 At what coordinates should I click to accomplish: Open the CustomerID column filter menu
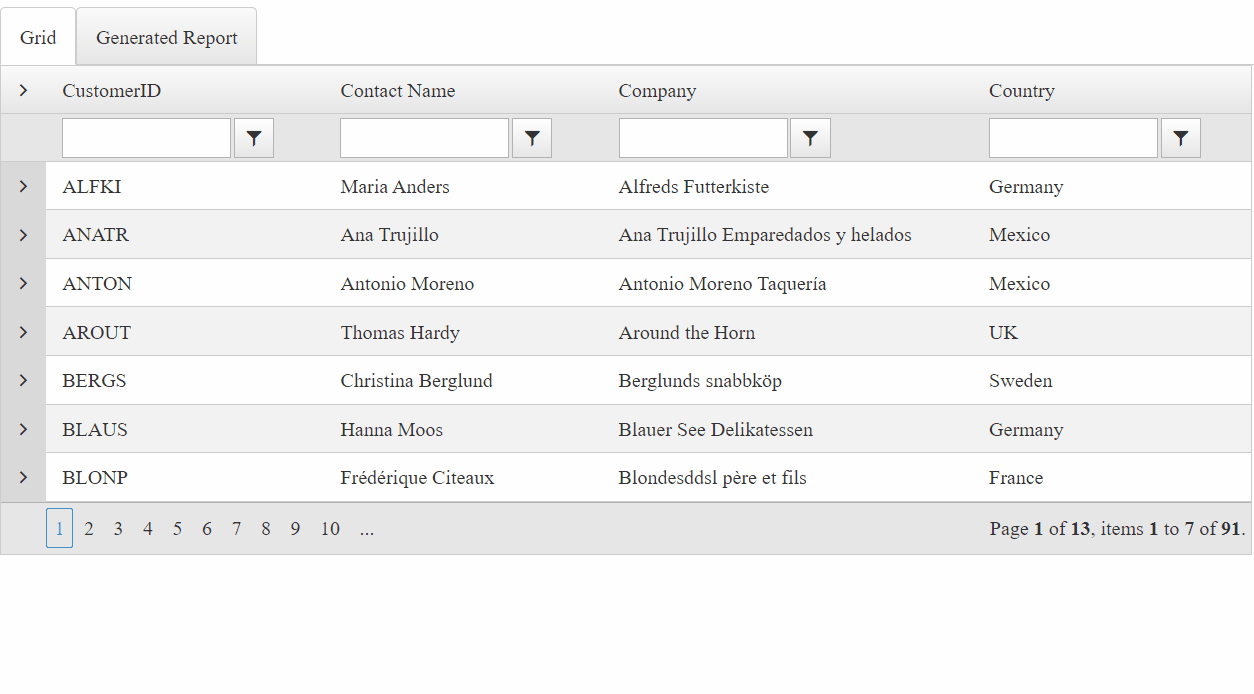(253, 137)
